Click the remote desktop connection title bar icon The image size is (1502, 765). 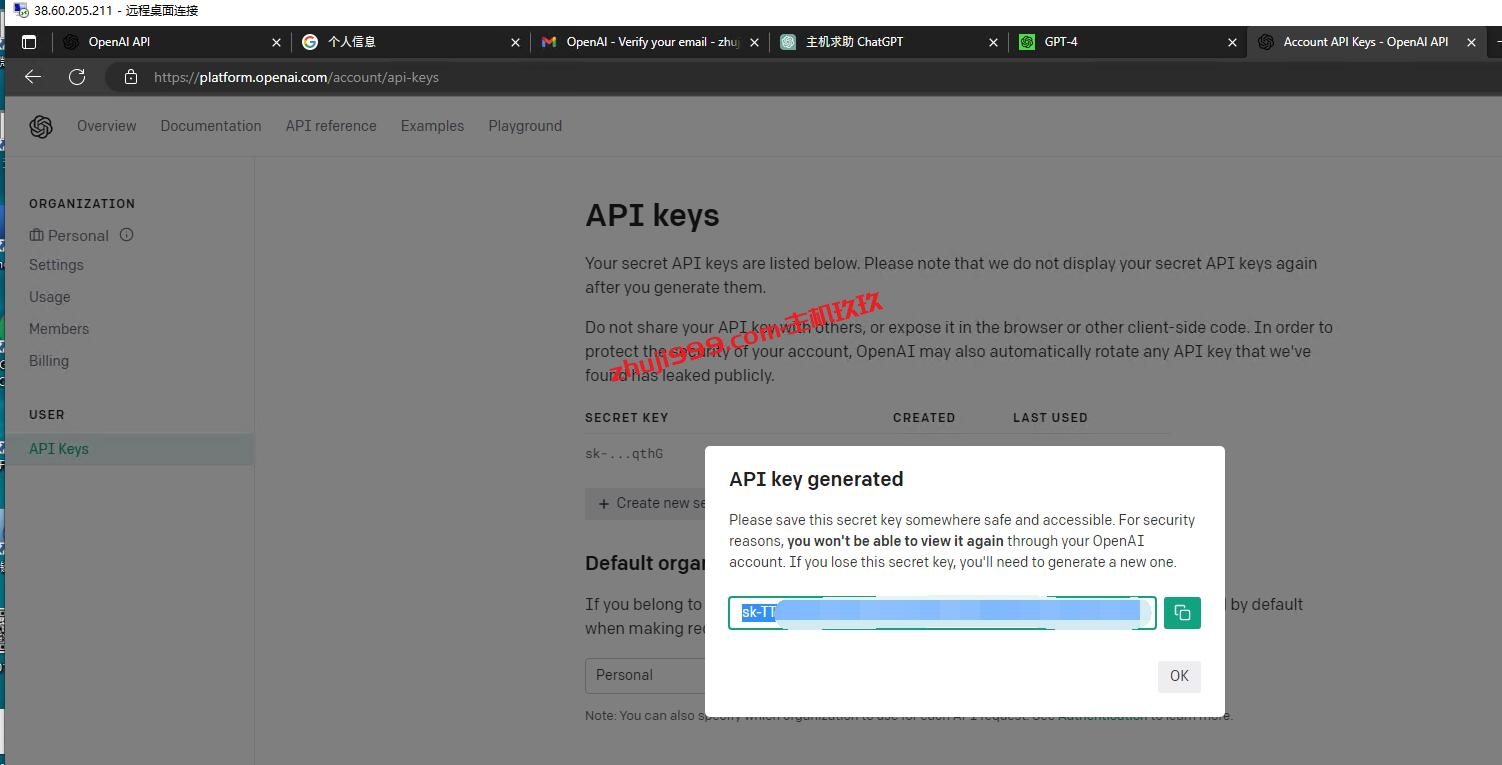coord(21,11)
